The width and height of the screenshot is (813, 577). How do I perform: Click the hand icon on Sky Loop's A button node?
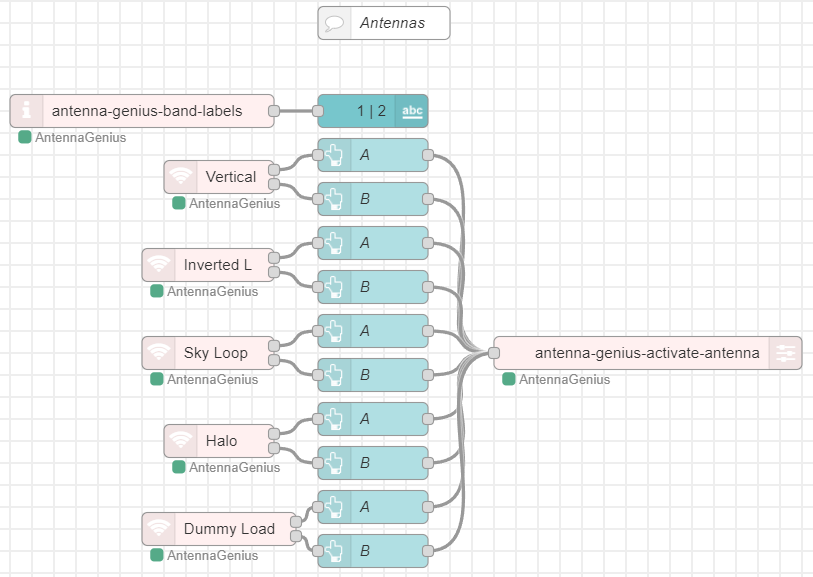tap(334, 331)
